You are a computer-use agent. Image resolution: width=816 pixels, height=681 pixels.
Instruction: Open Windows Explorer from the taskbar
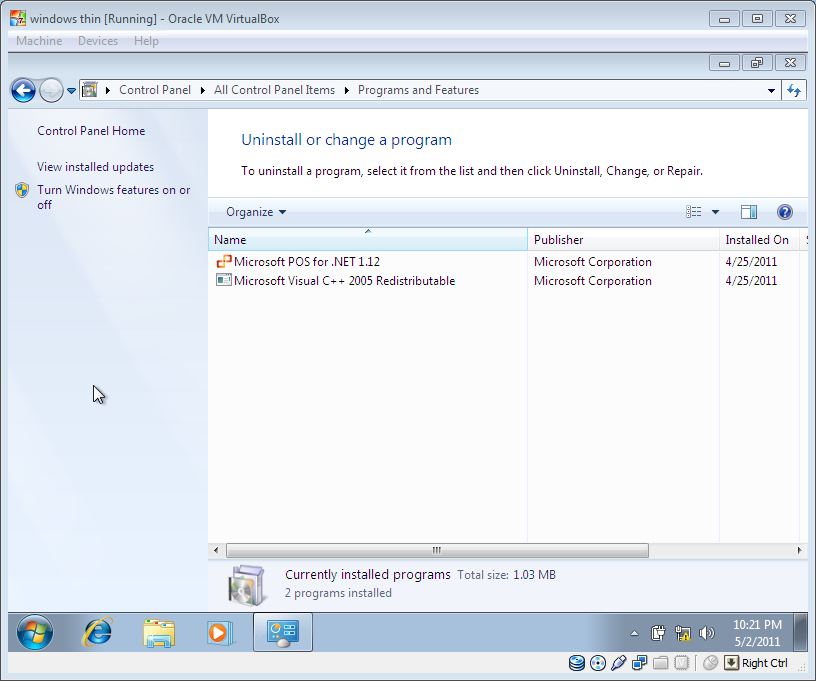point(159,633)
